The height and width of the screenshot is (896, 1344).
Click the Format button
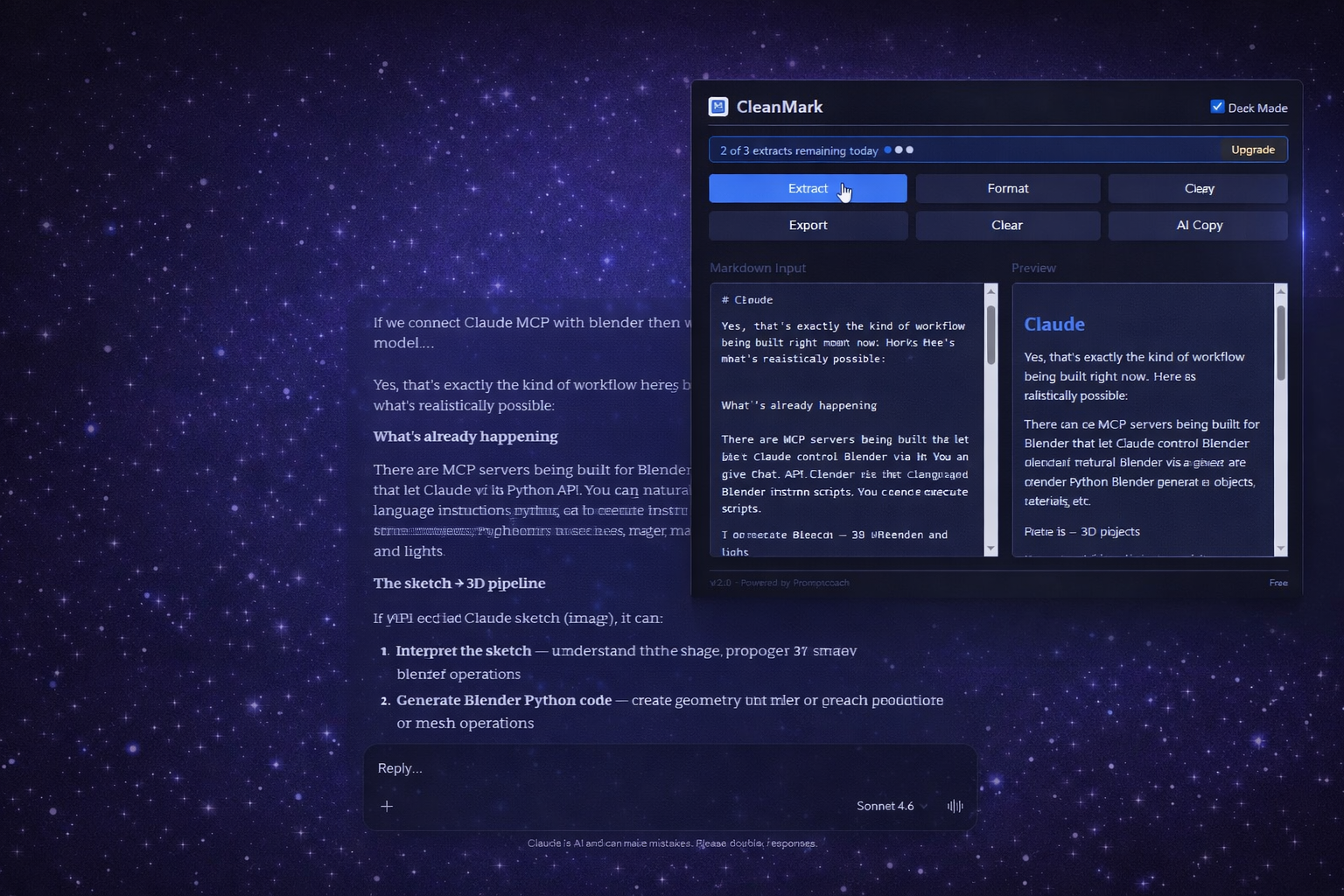[1007, 188]
